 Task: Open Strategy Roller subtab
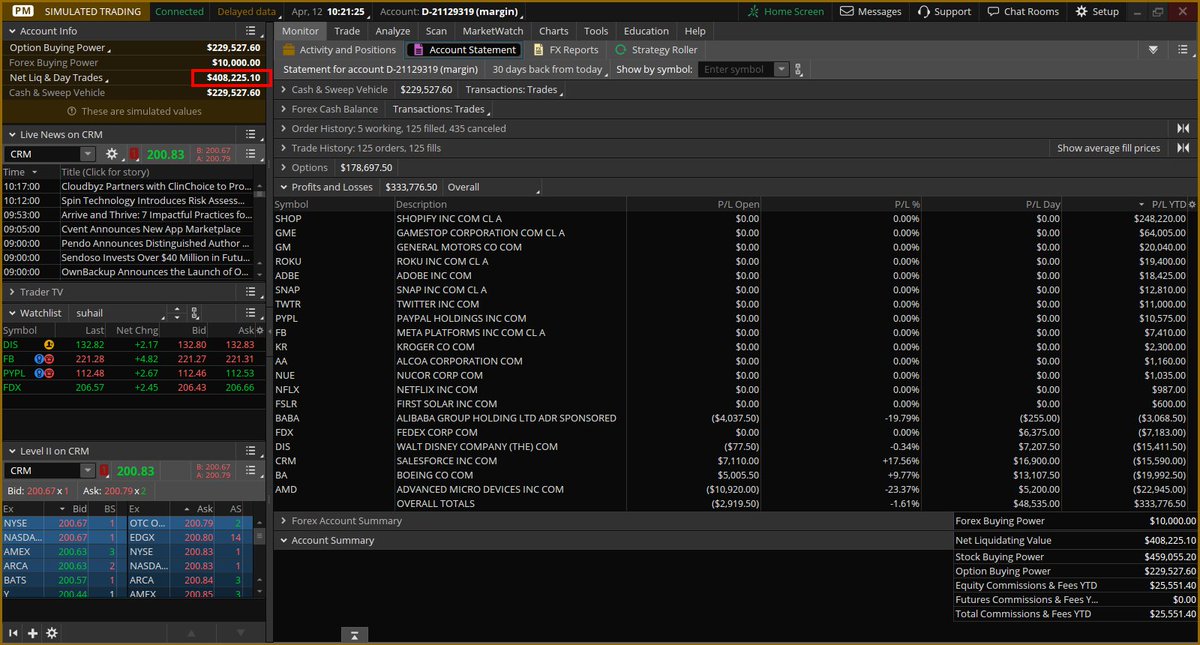coord(654,50)
